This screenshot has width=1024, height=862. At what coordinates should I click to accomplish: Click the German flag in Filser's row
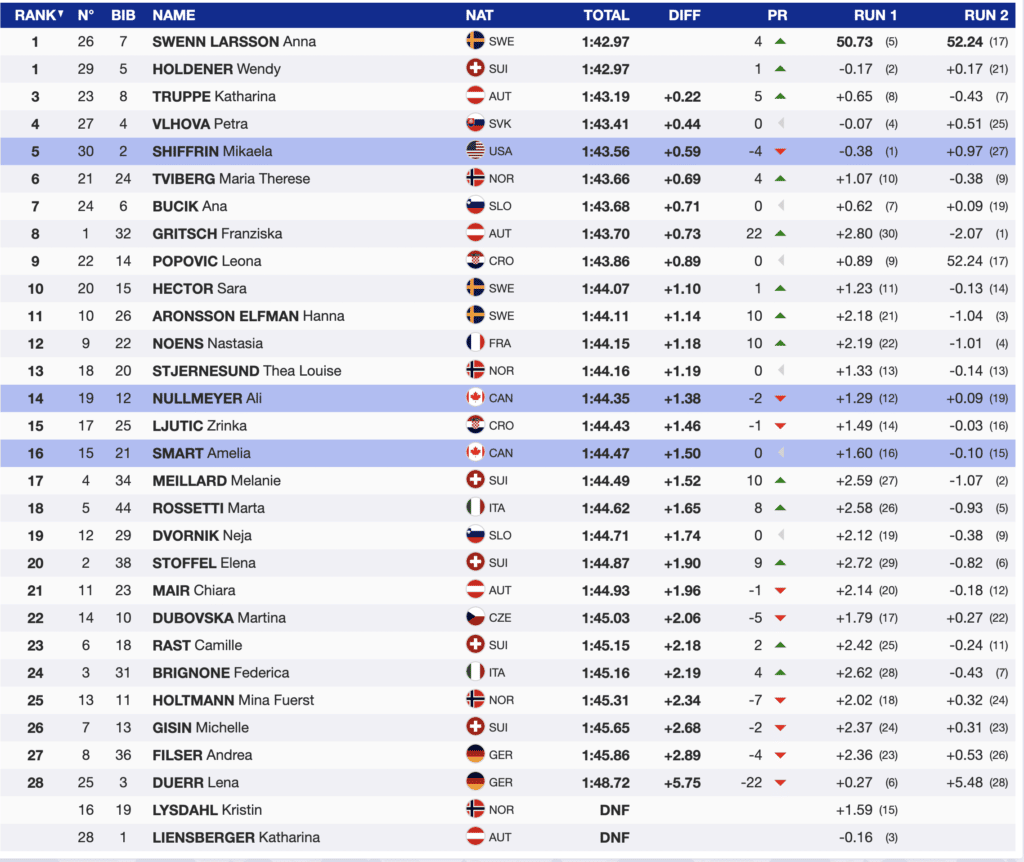point(476,755)
